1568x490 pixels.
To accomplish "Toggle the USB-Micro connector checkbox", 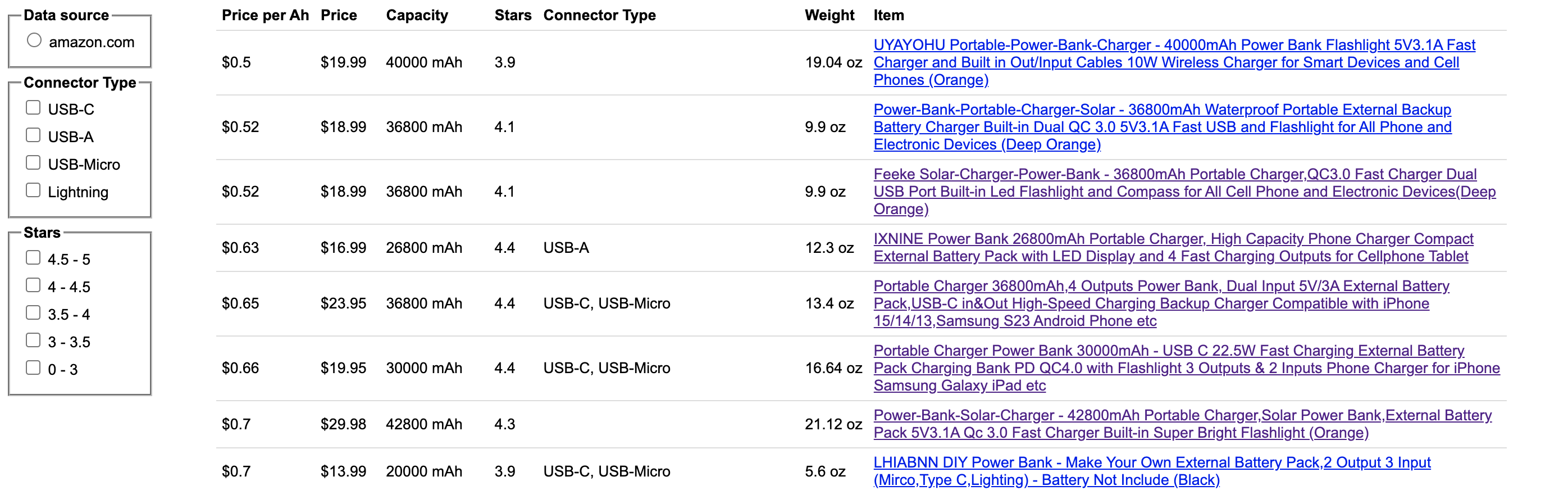I will click(x=33, y=162).
